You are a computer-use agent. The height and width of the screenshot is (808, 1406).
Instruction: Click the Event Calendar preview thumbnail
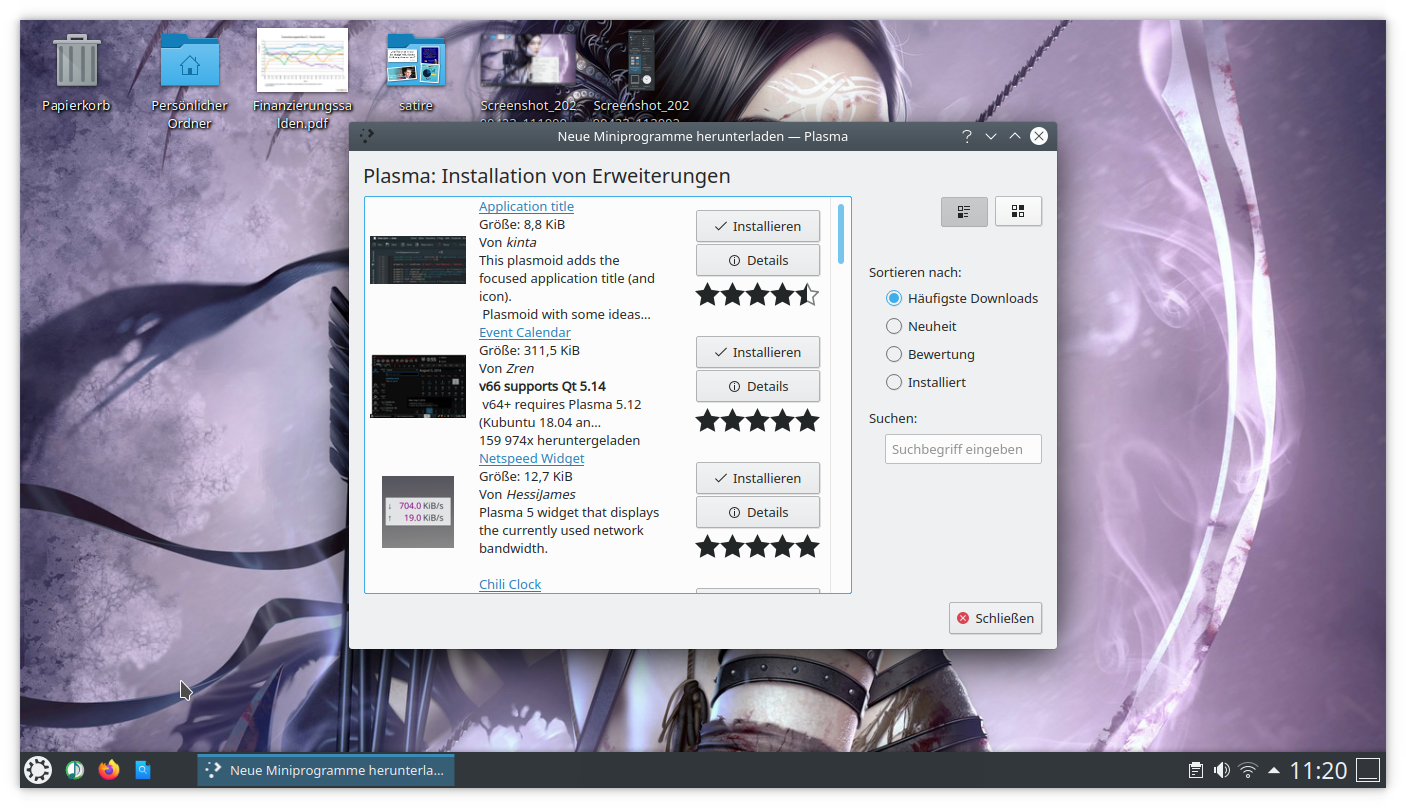(418, 386)
